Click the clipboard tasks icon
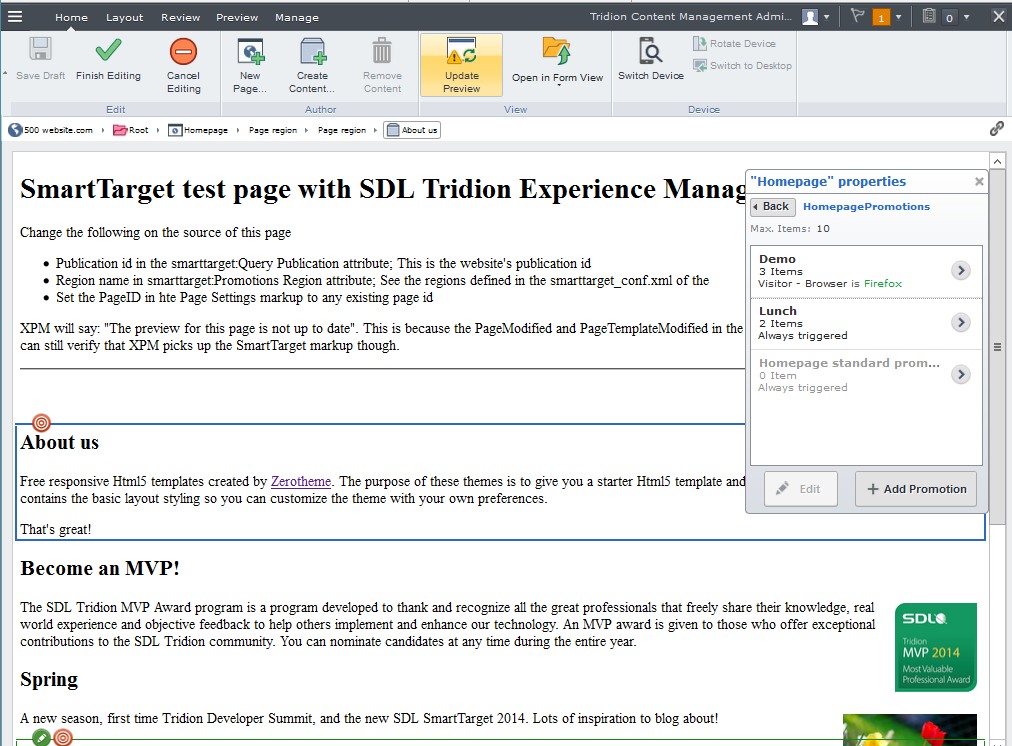Screen dimensions: 1012x746 tap(929, 16)
